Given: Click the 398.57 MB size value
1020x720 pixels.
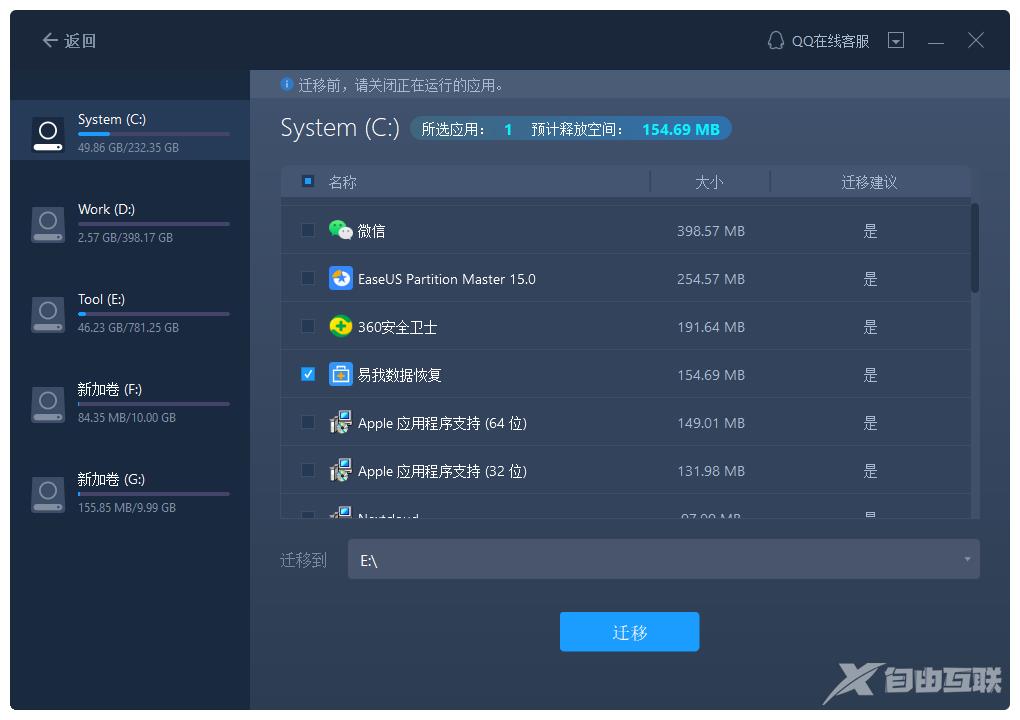Looking at the screenshot, I should (x=710, y=231).
